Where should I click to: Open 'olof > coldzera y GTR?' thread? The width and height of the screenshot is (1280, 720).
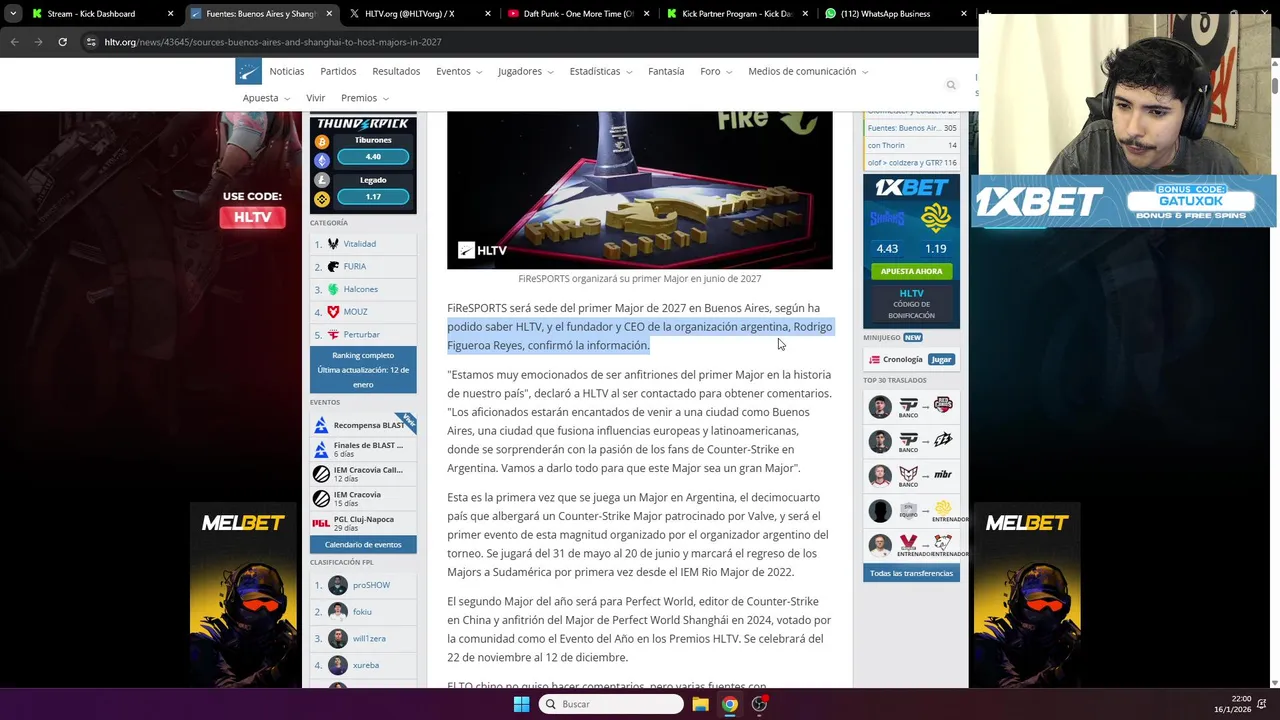coord(911,163)
